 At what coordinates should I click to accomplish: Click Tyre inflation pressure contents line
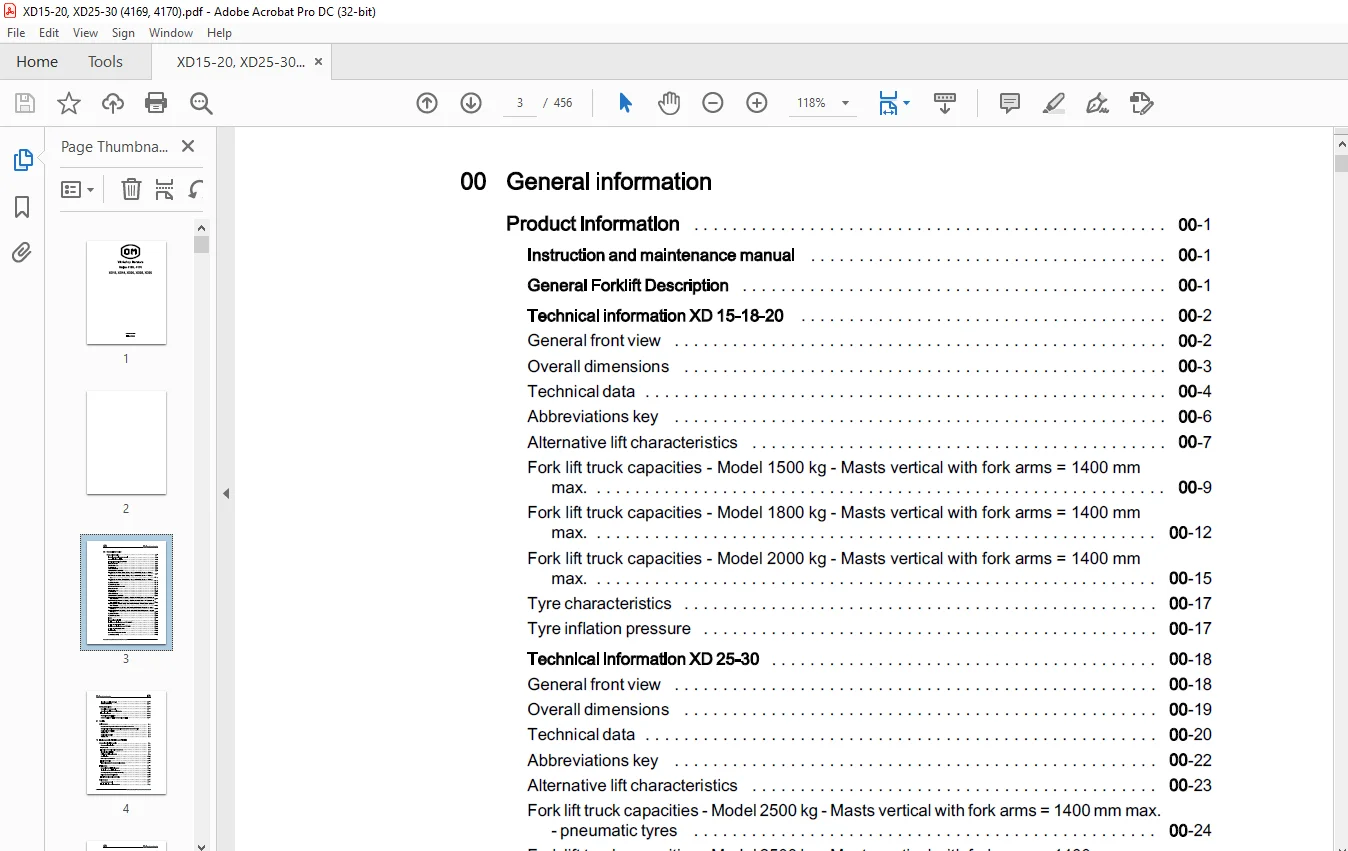(x=869, y=628)
